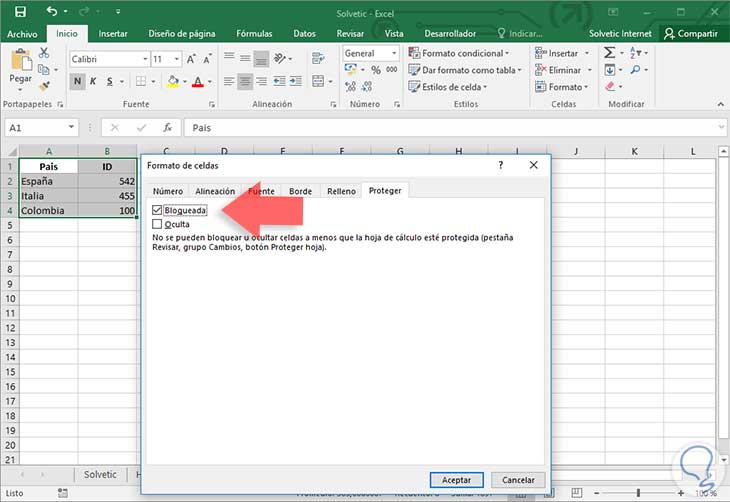Toggle bottom vertical alignment
This screenshot has width=730, height=502.
[262, 58]
